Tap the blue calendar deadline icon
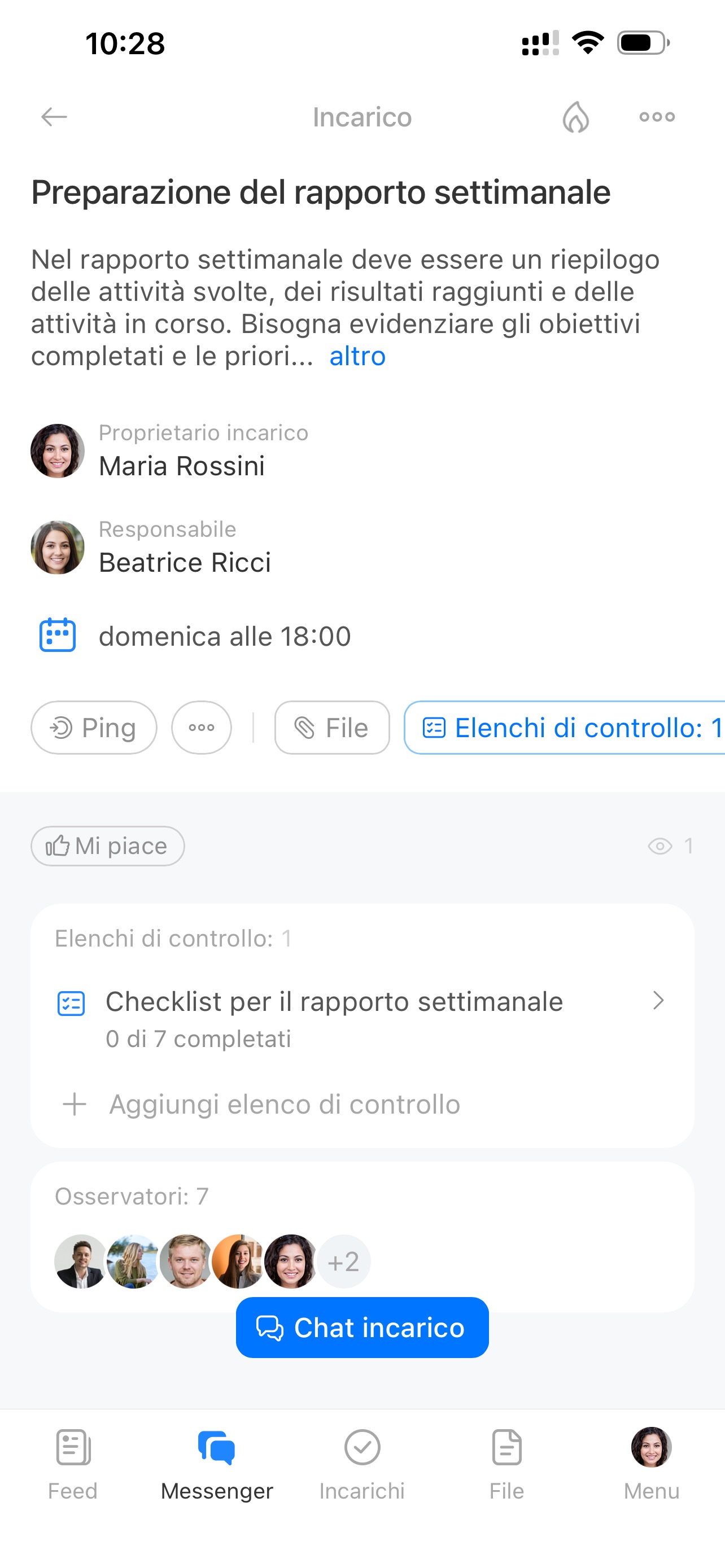This screenshot has height=1568, width=725. (57, 636)
